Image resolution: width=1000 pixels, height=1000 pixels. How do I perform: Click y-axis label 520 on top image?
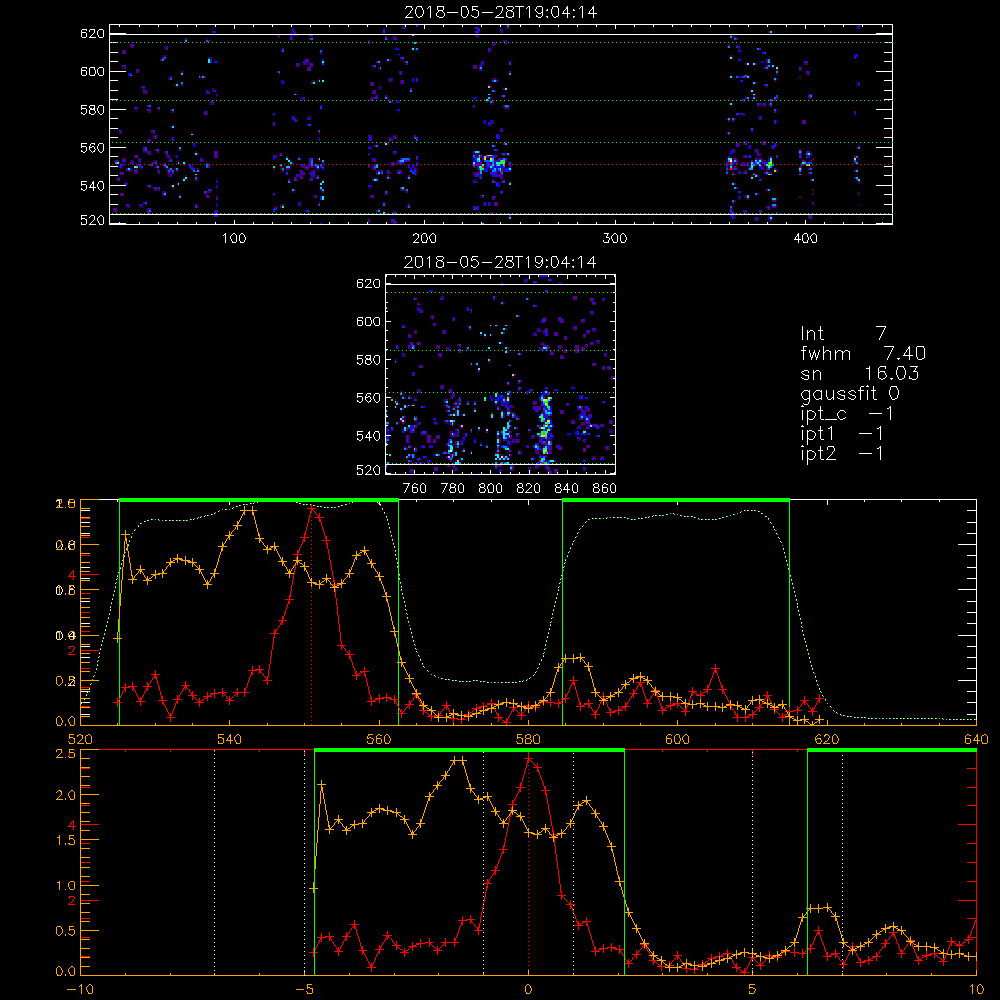point(92,220)
